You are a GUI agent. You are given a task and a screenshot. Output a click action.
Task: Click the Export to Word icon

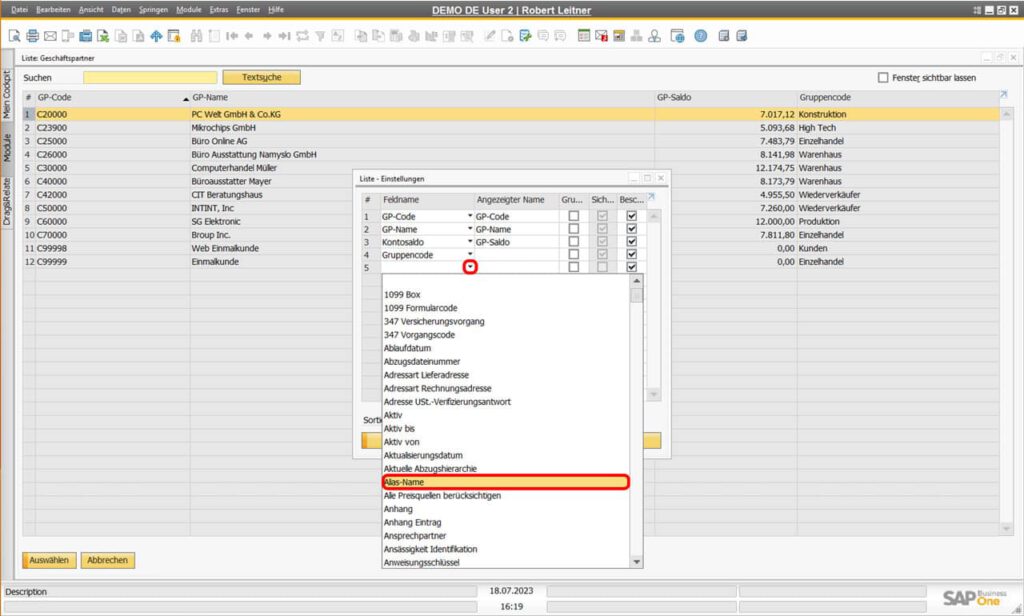pyautogui.click(x=121, y=36)
